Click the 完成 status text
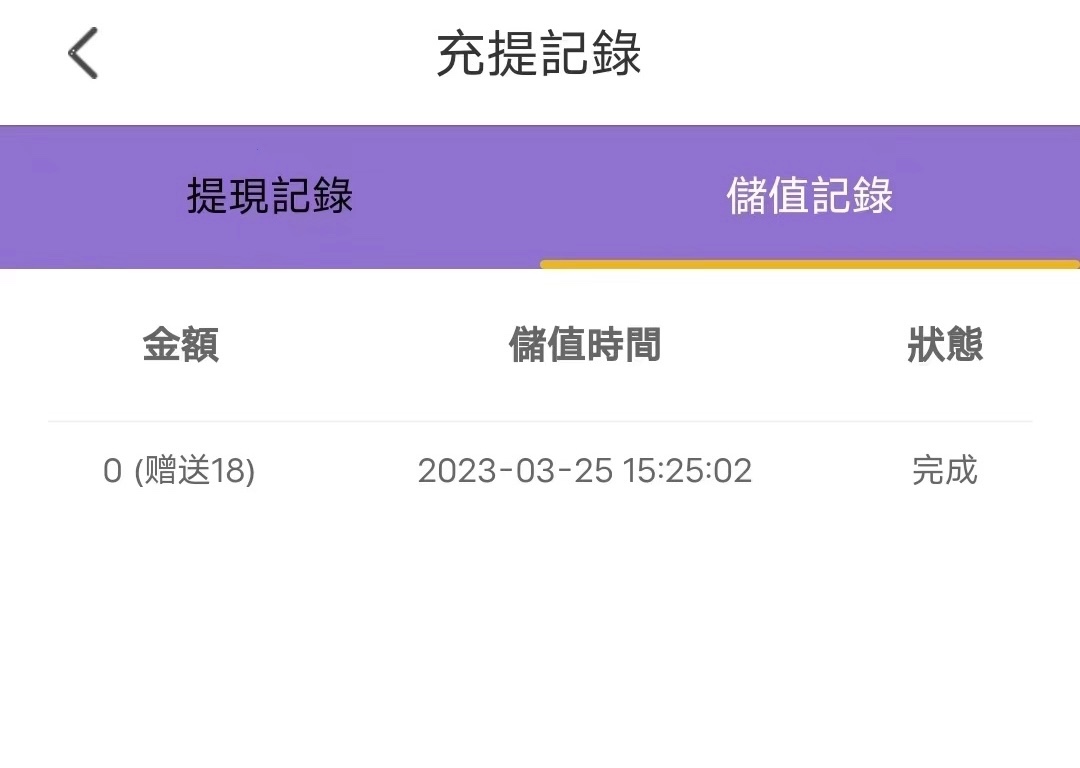Viewport: 1080px width, 768px height. click(x=945, y=470)
